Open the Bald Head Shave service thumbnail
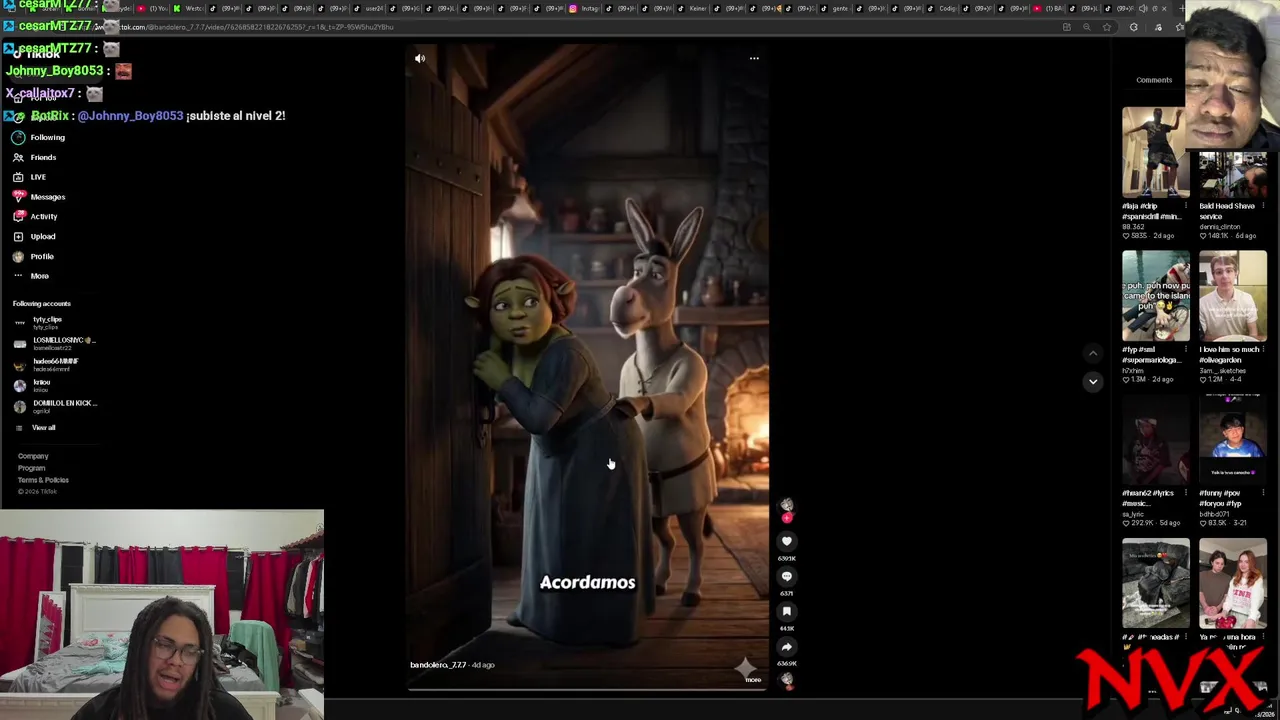This screenshot has width=1280, height=720. coord(1232,175)
